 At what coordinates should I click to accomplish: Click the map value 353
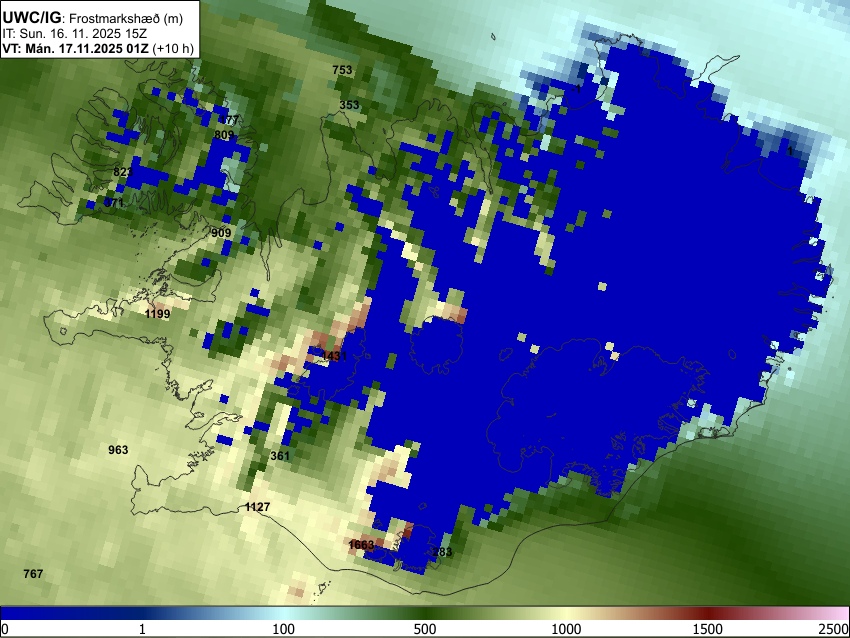pos(349,105)
